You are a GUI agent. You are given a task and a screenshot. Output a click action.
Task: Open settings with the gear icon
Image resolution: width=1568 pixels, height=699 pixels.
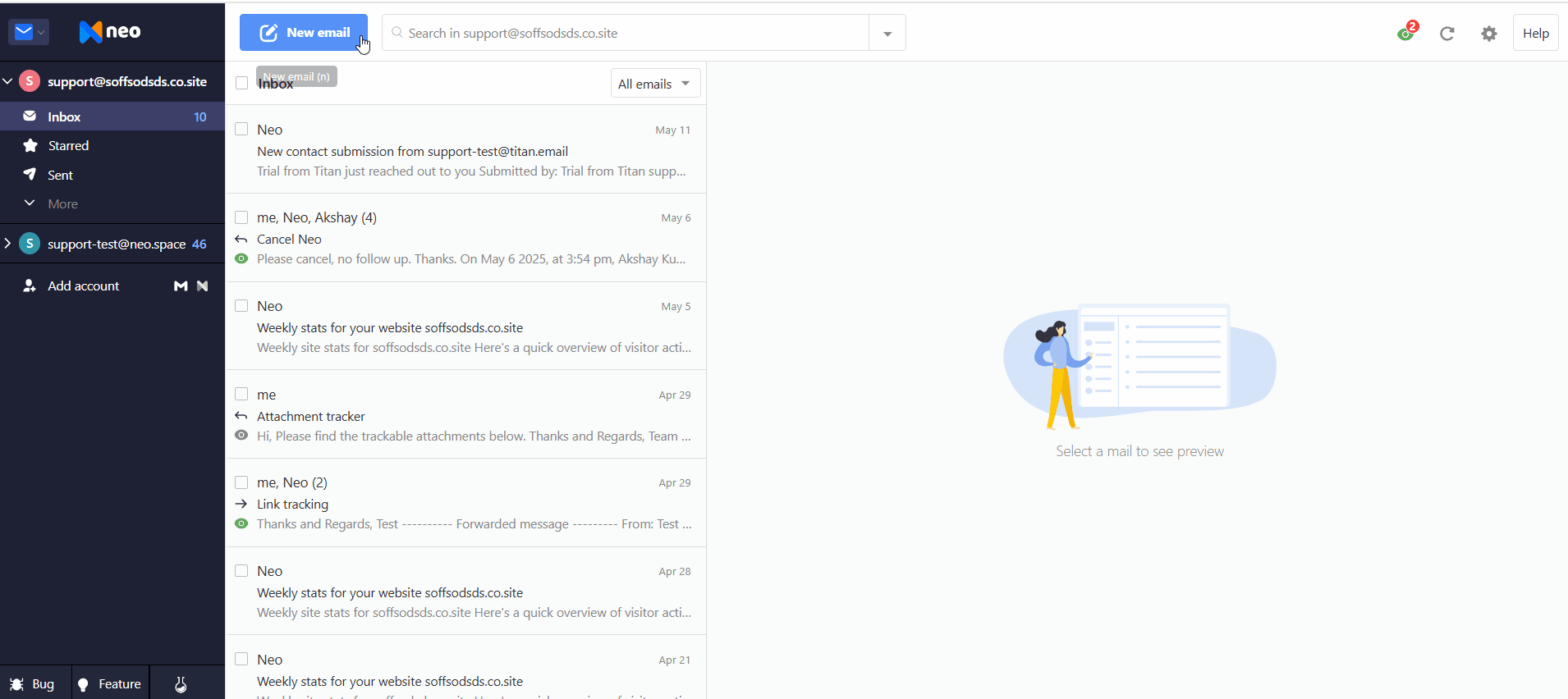[x=1489, y=34]
